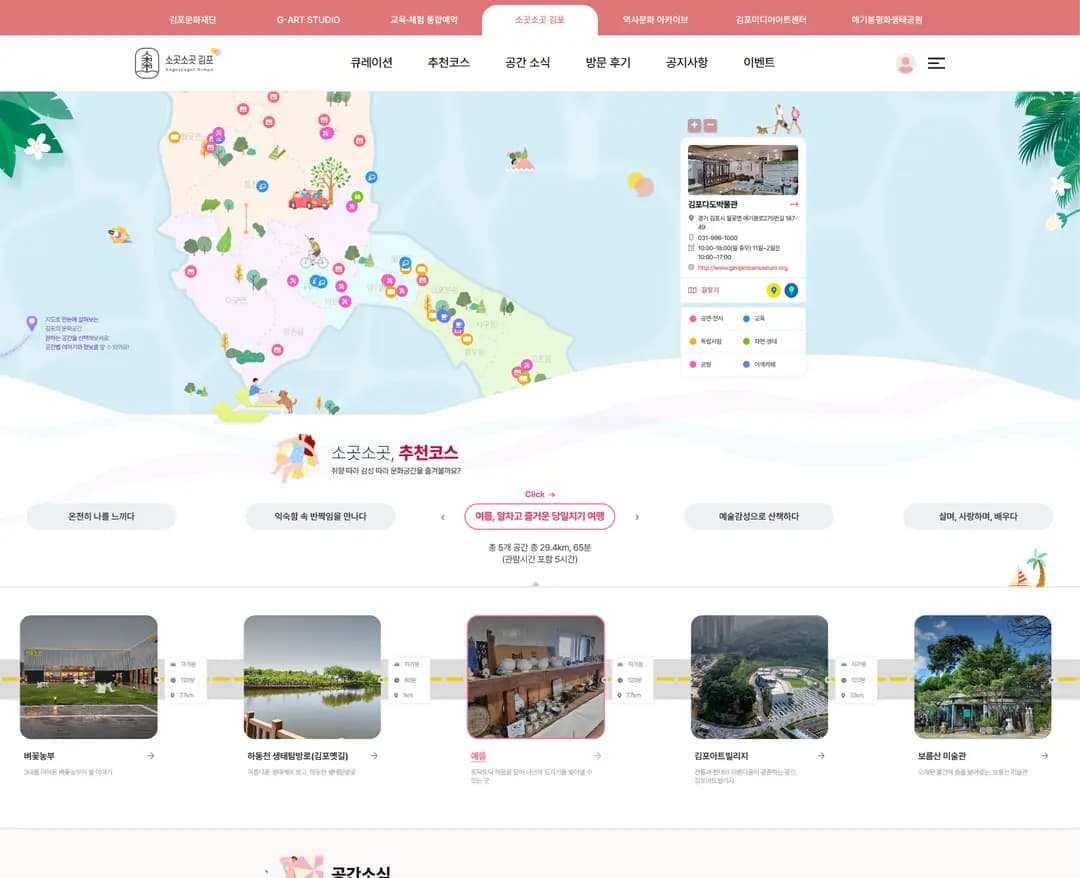Image resolution: width=1080 pixels, height=878 pixels.
Task: Toggle the 공연·전시 pink category filter
Action: [x=707, y=319]
